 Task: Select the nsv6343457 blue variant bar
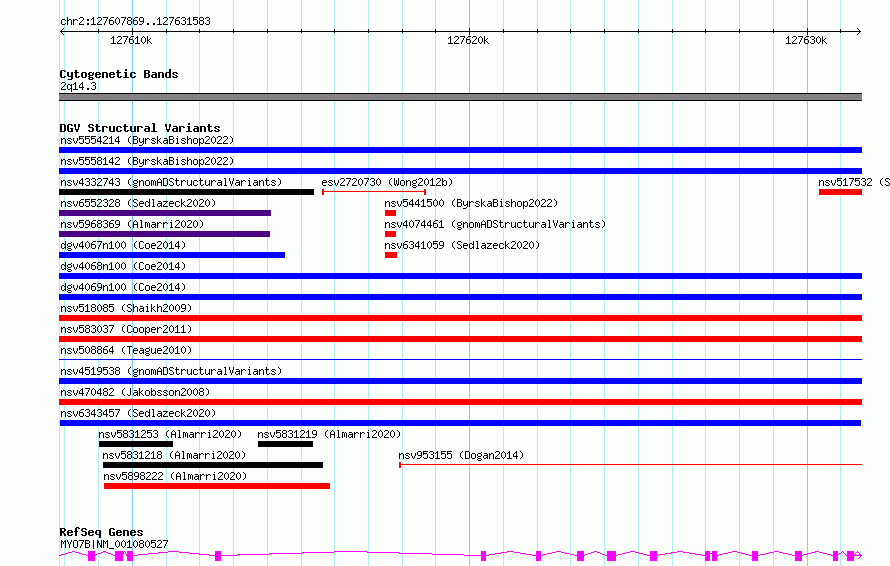pos(460,423)
